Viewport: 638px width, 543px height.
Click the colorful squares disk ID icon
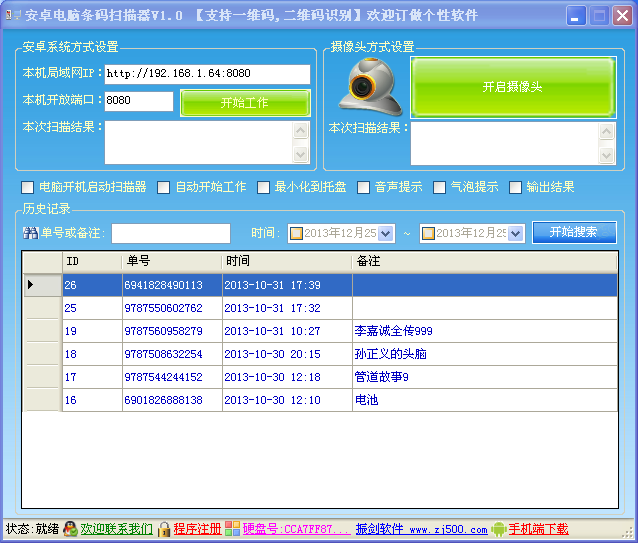coord(232,529)
